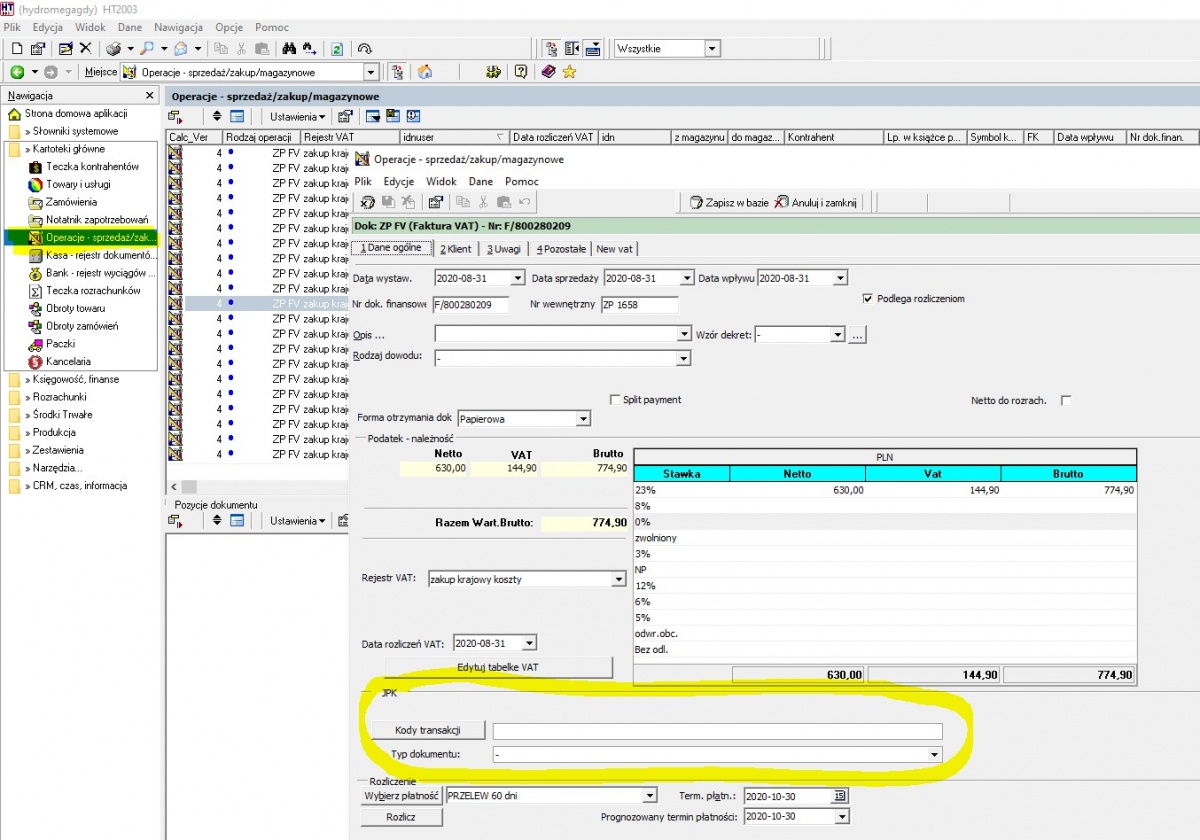The height and width of the screenshot is (840, 1200).
Task: Click the Zapisz w bazie button
Action: (x=729, y=202)
